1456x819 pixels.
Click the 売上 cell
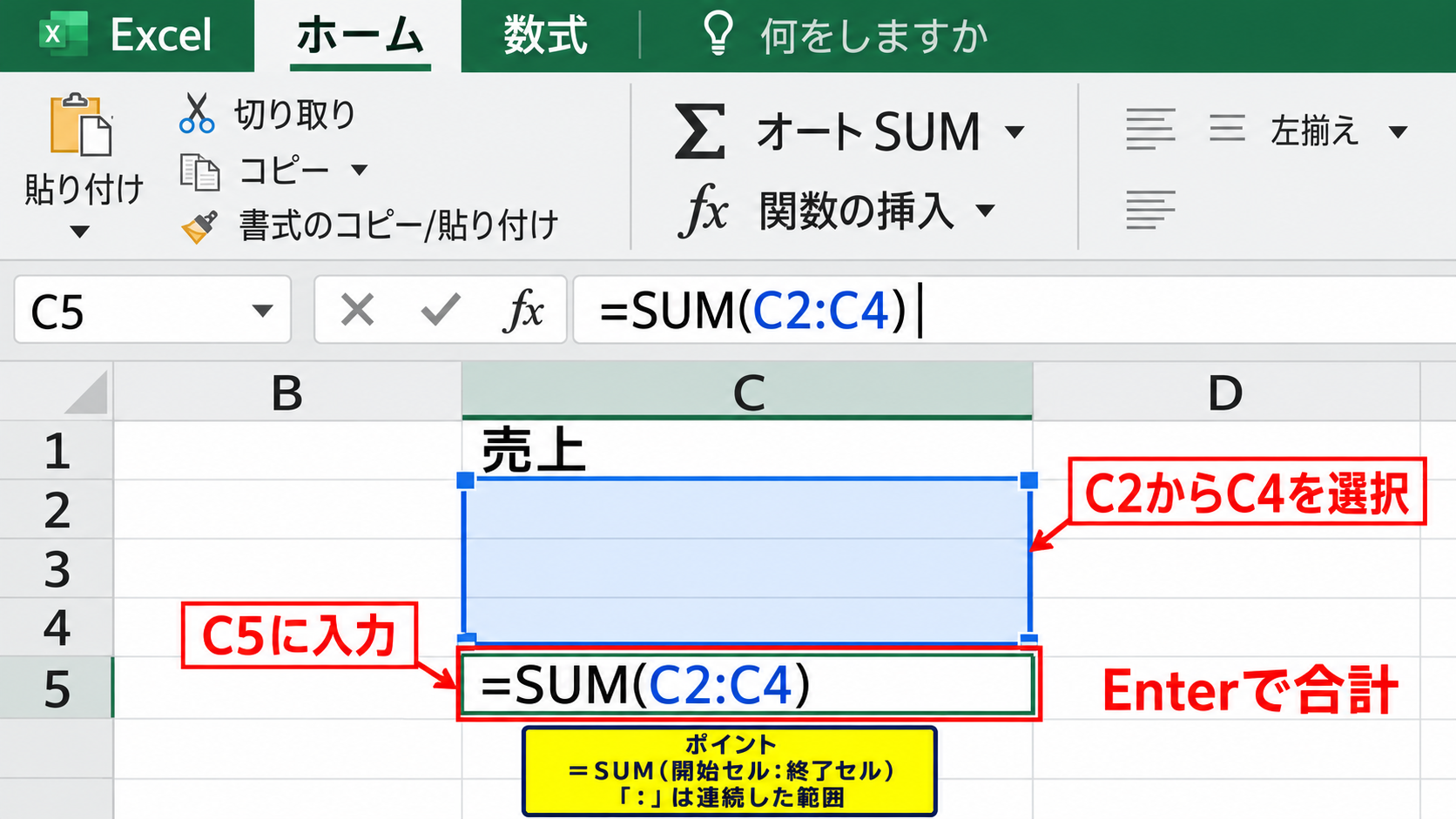click(747, 451)
